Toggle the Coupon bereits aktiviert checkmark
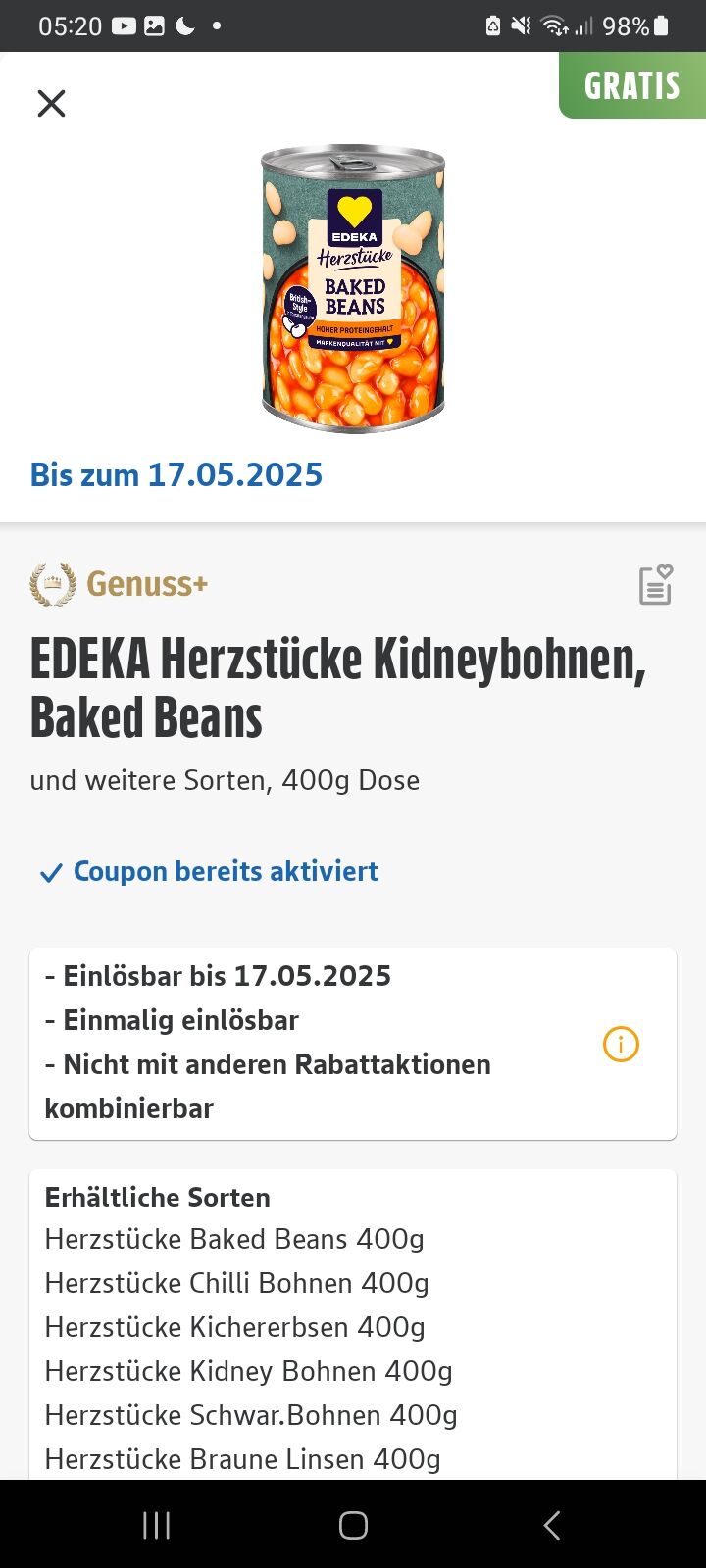The image size is (706, 1568). [50, 873]
